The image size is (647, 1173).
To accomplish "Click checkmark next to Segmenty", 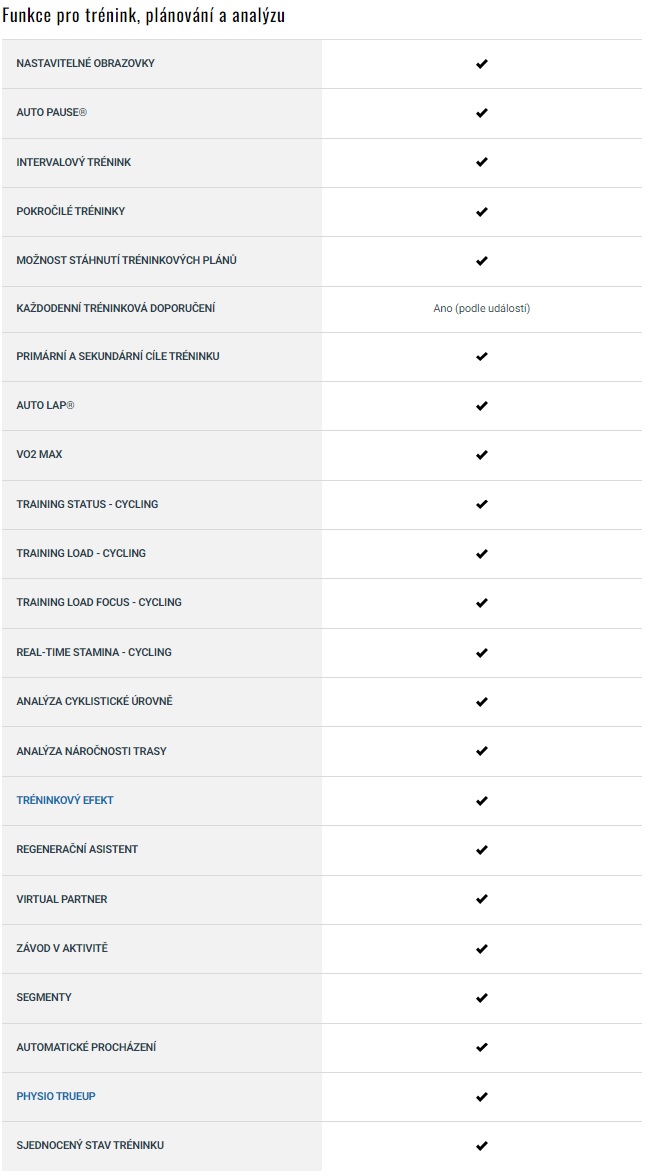I will click(x=481, y=998).
